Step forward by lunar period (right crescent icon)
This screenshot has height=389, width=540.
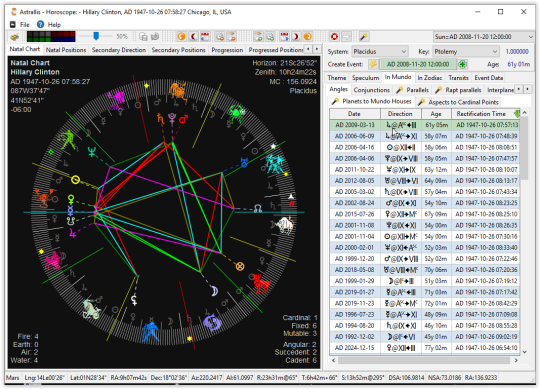(x=296, y=36)
